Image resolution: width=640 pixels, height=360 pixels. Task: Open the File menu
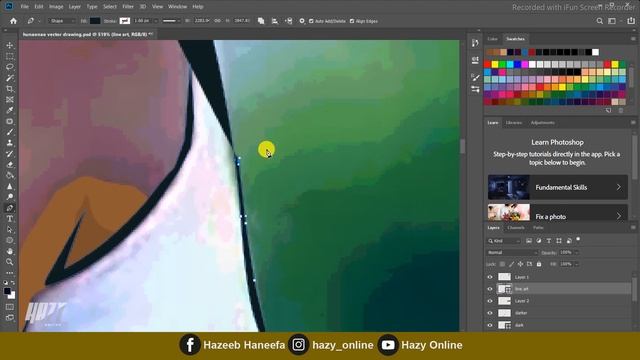(x=24, y=7)
